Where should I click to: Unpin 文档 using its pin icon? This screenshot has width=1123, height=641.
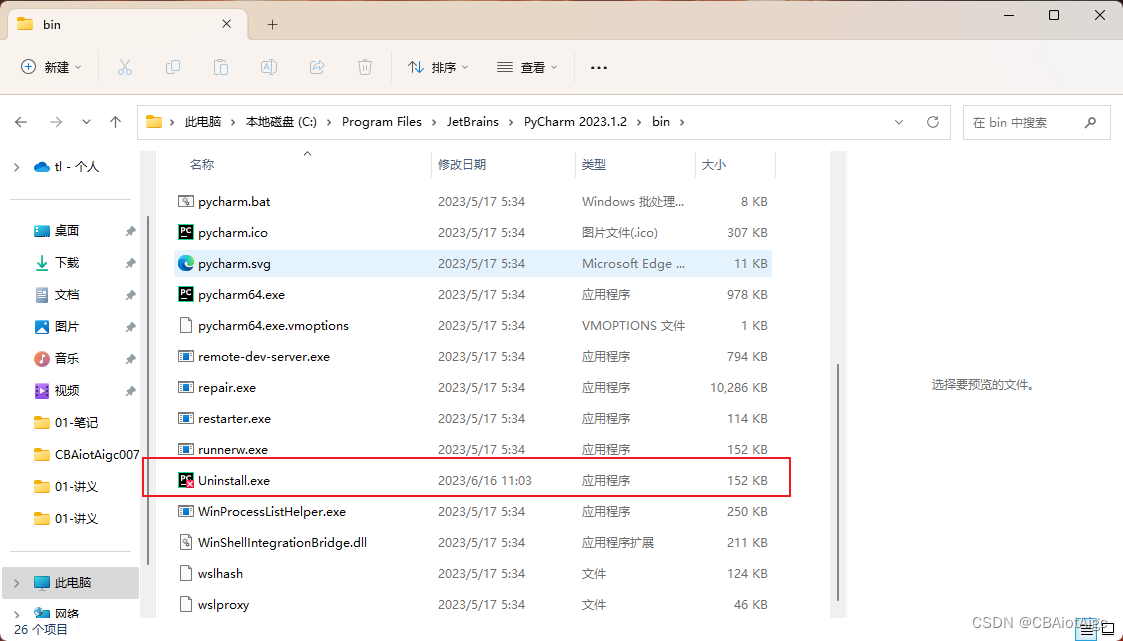point(130,295)
